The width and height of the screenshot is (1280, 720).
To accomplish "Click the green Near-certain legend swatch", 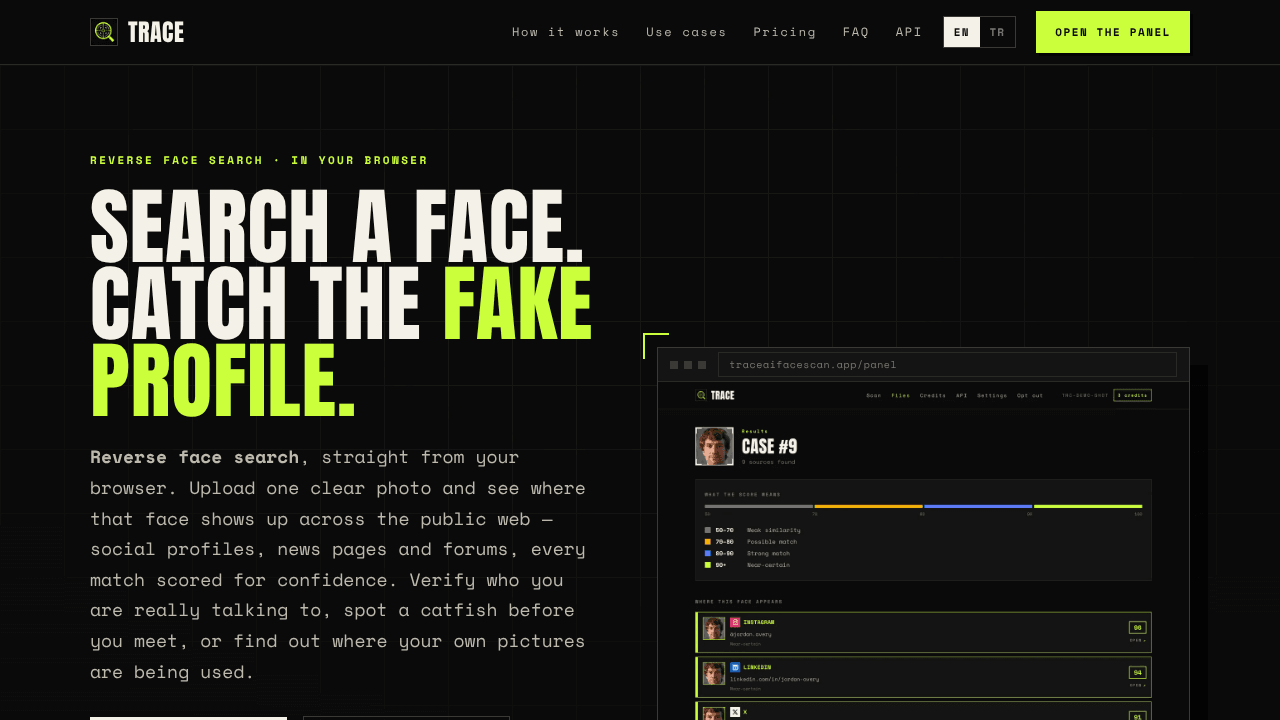I will coord(707,565).
